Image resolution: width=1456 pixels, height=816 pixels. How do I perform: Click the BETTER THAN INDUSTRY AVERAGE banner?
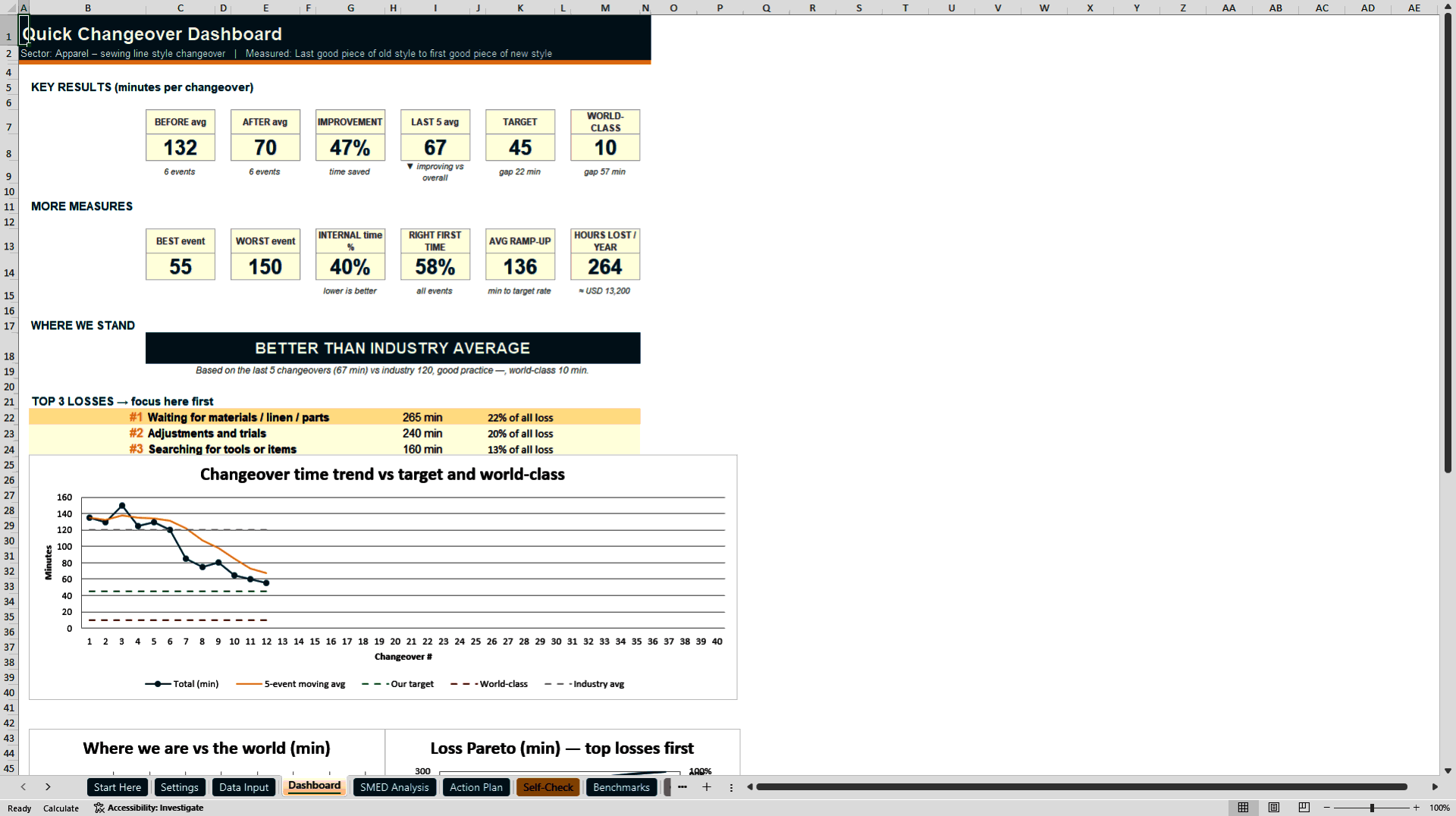click(393, 348)
